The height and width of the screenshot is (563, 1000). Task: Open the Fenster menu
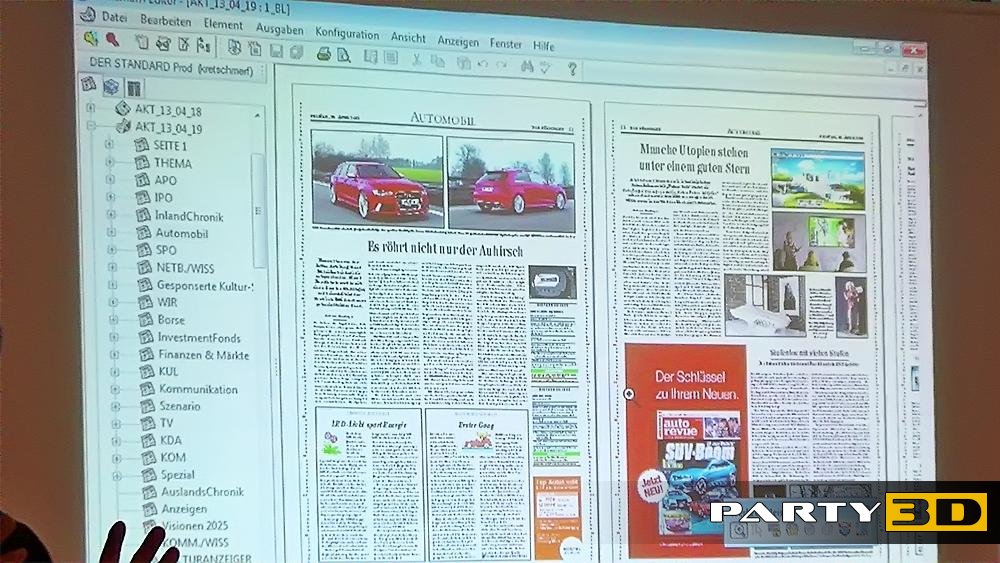[506, 44]
